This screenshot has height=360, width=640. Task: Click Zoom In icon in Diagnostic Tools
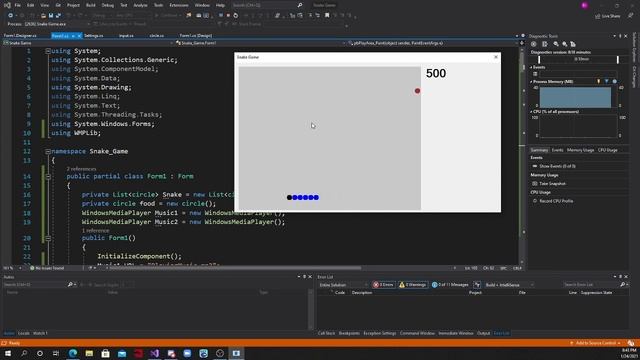pos(556,44)
